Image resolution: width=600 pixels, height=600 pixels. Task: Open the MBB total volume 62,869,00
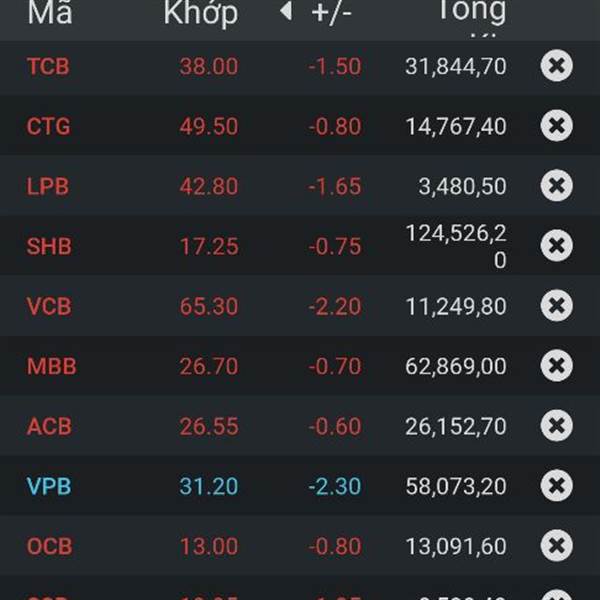456,366
